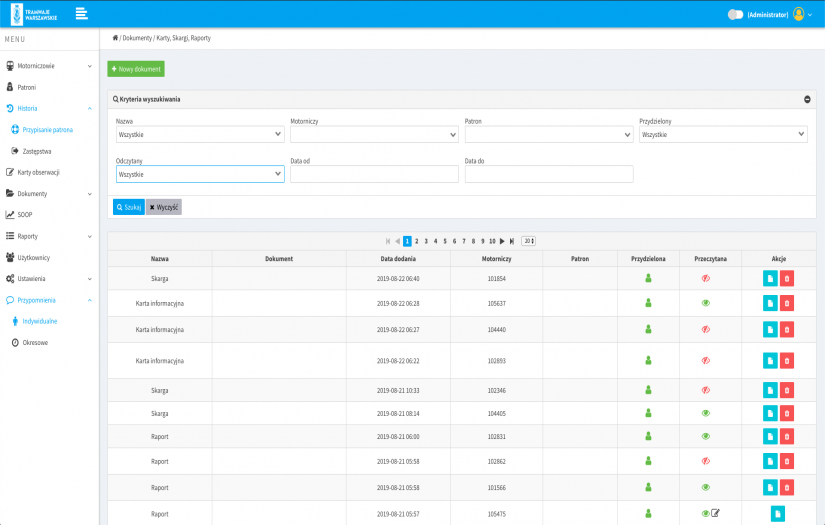The height and width of the screenshot is (525, 825).
Task: Collapse the Kryteria wyszukiwania panel
Action: pyautogui.click(x=806, y=99)
